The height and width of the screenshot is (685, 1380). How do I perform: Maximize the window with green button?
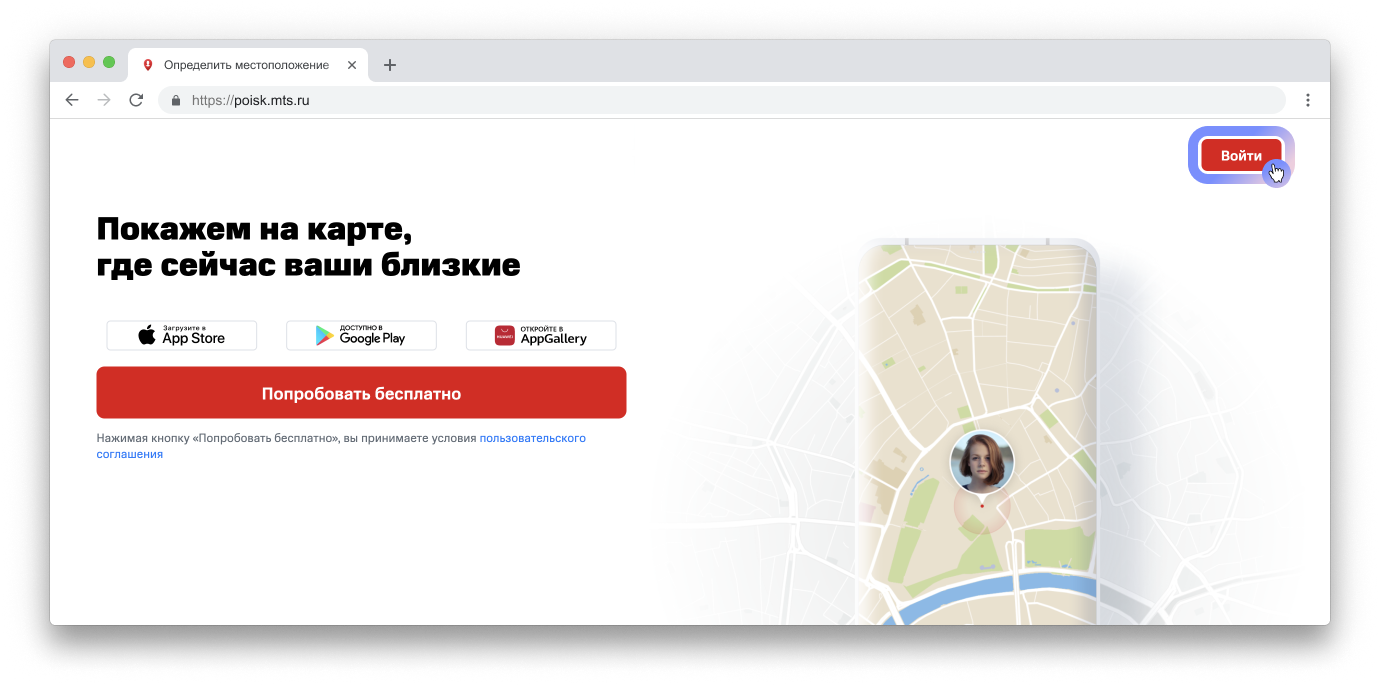(109, 62)
